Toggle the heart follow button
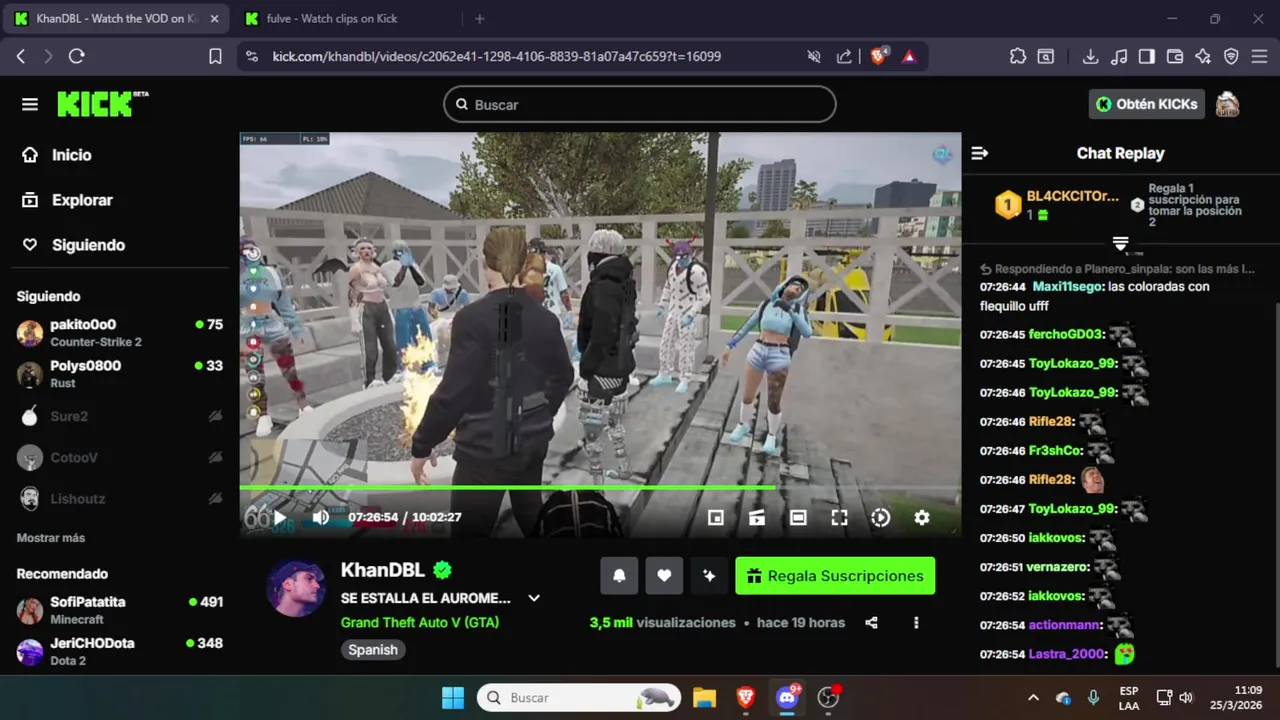The width and height of the screenshot is (1280, 720). pos(664,576)
